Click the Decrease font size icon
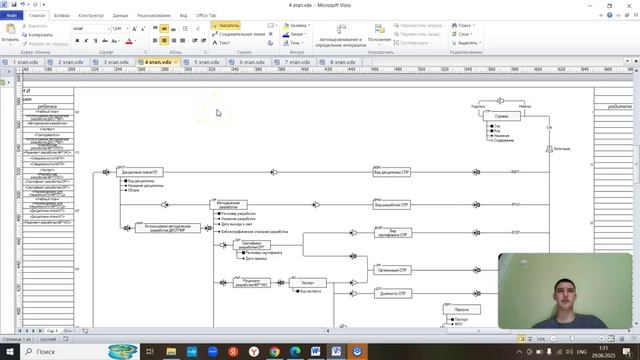Viewport: 640px width, 360px height. coord(143,29)
